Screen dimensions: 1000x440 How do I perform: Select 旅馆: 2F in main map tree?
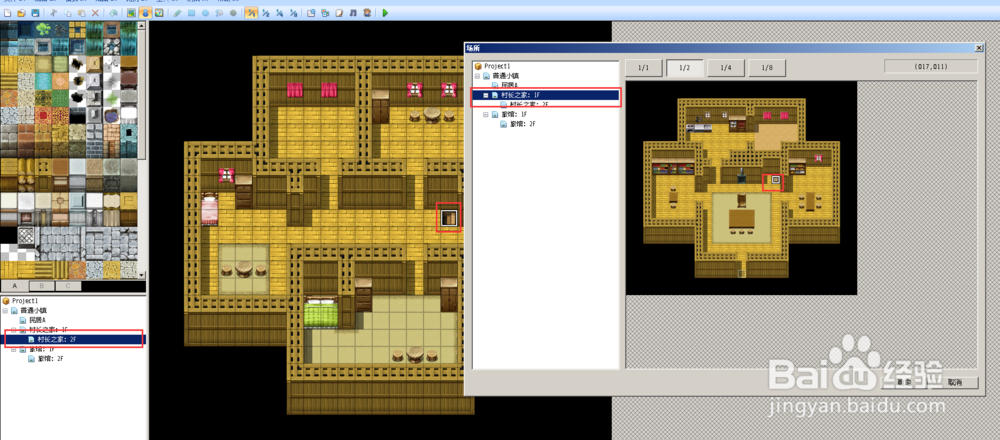click(x=50, y=359)
